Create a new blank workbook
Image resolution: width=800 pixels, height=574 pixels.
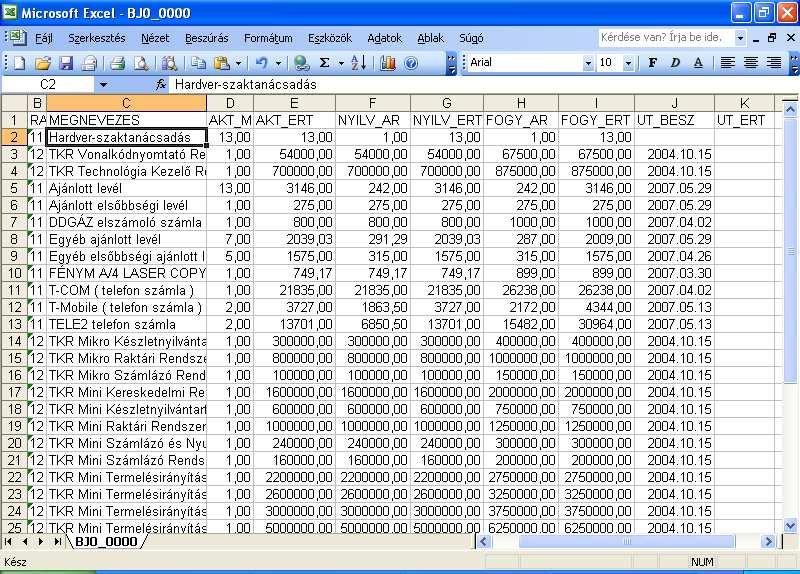[19, 63]
